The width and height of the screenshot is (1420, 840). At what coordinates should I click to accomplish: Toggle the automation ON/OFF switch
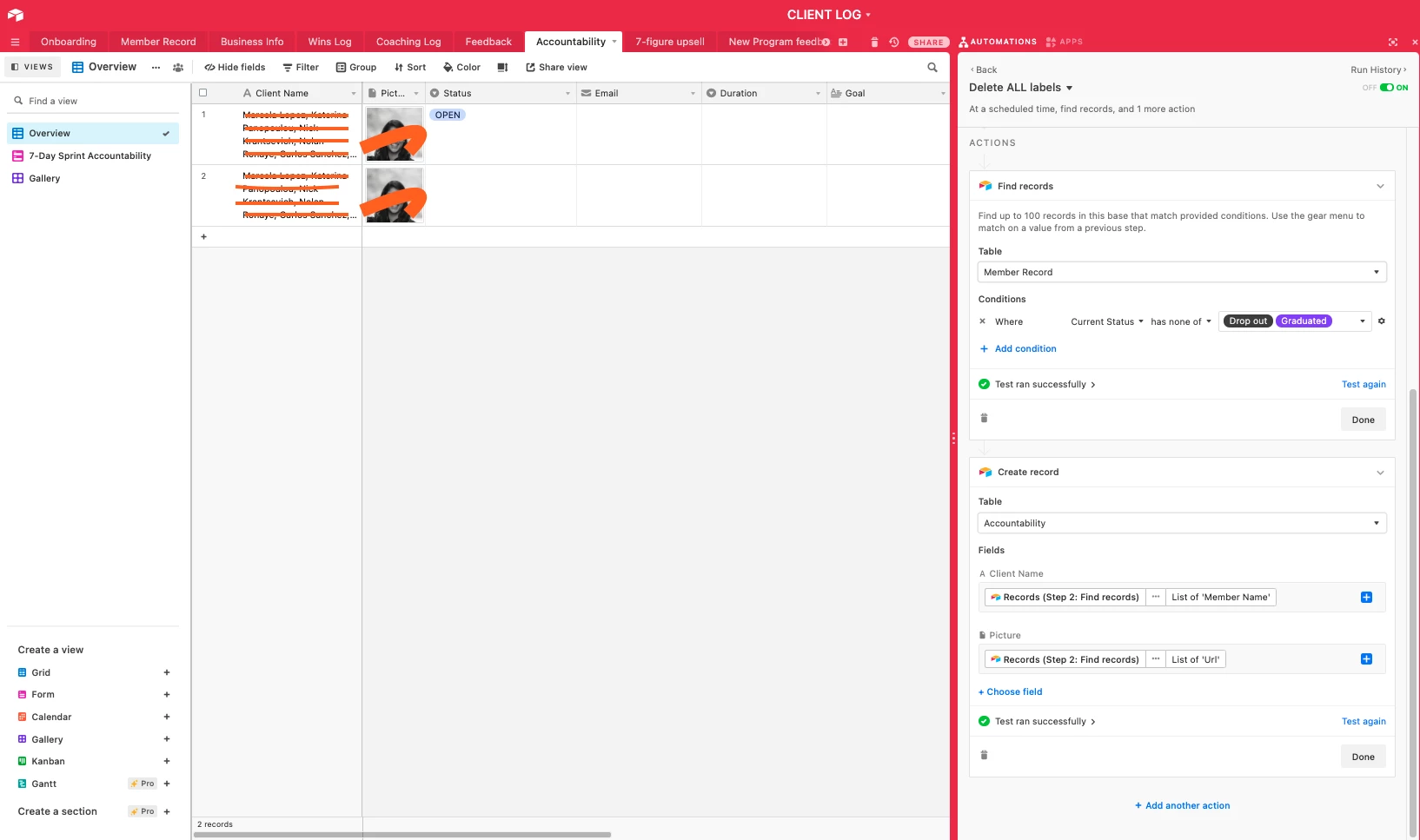[x=1387, y=88]
